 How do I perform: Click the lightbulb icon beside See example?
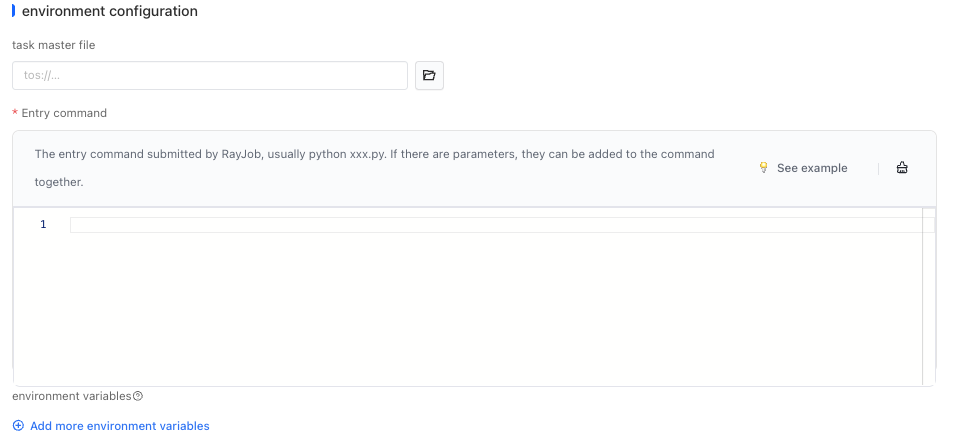[764, 168]
